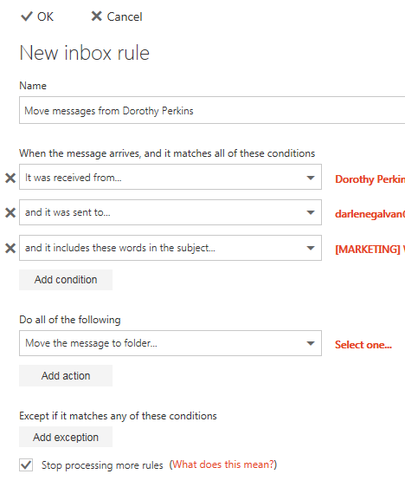The image size is (405, 500).
Task: Remove the 'and it was sent to' condition
Action: [10, 213]
